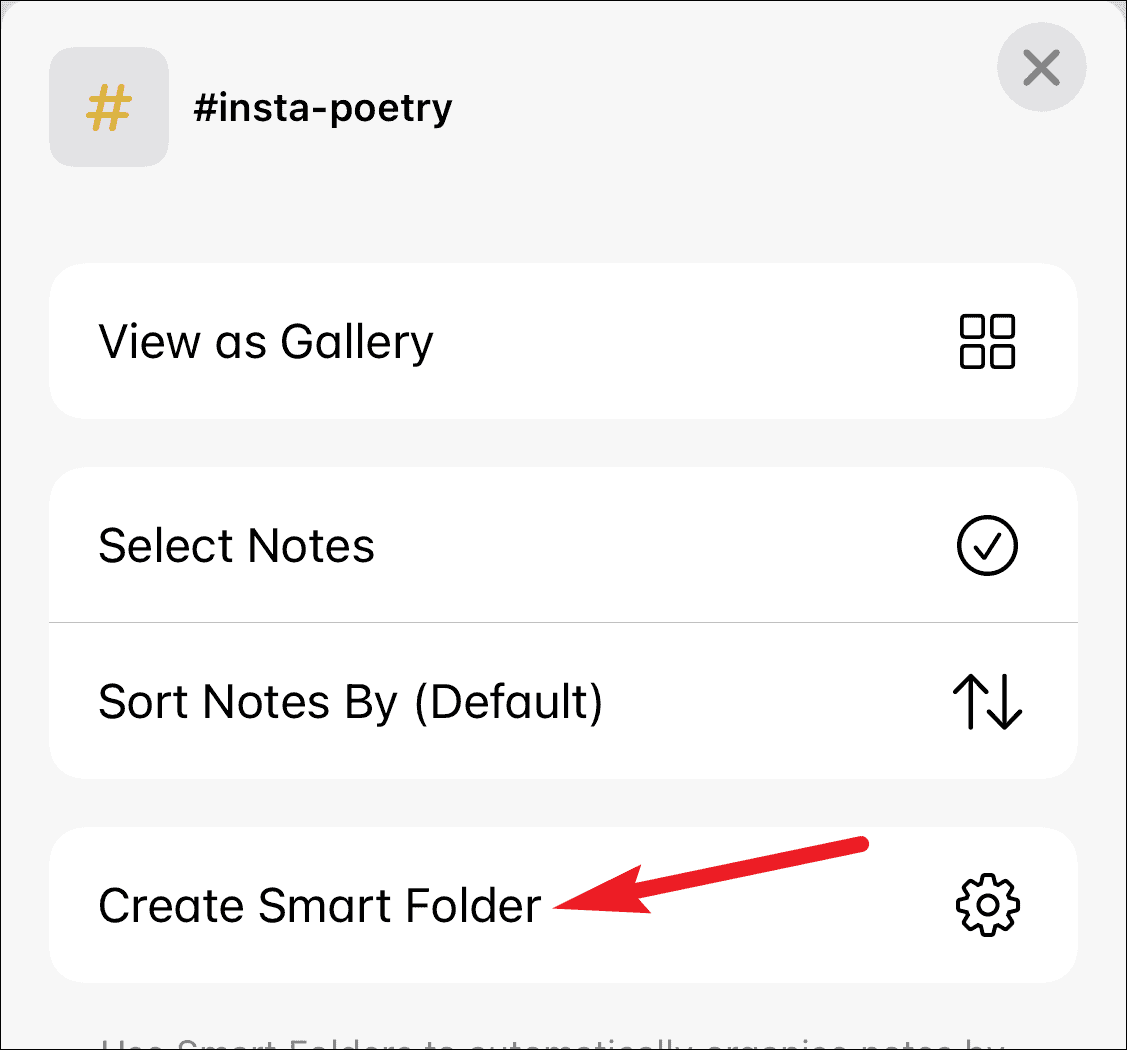Click the gallery grid icon
This screenshot has width=1127, height=1050.
pyautogui.click(x=988, y=342)
